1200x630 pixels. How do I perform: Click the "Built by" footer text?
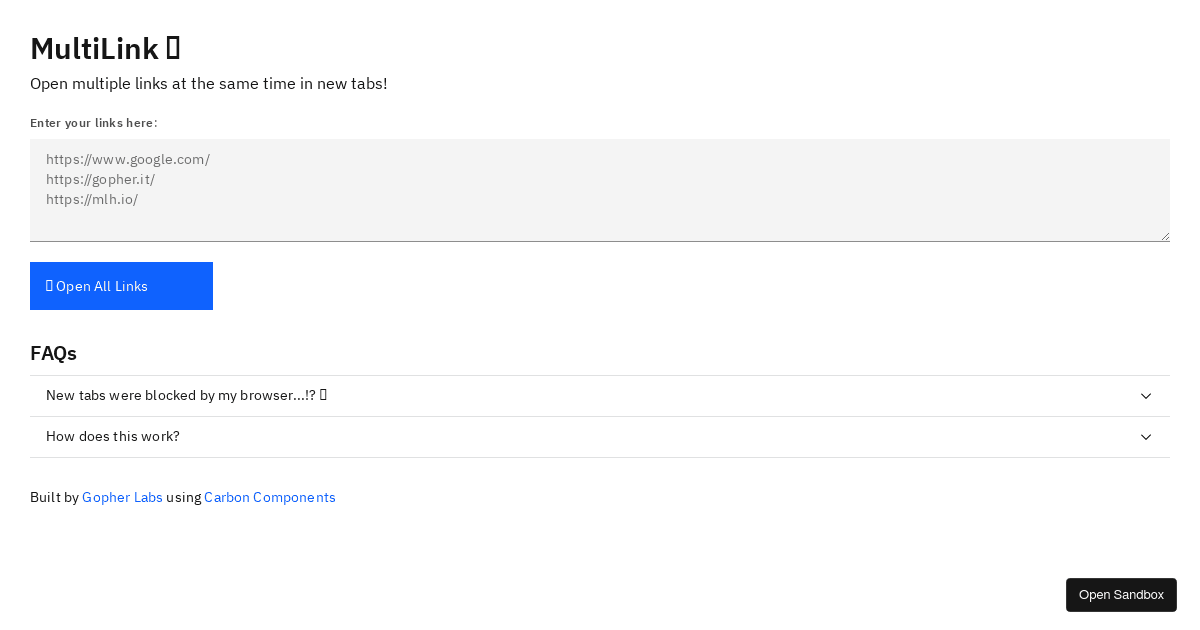(x=54, y=497)
